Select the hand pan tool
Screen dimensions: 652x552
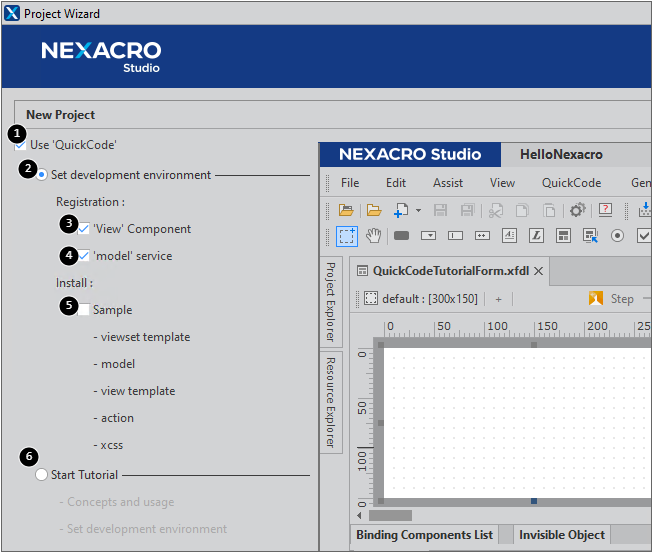(373, 236)
